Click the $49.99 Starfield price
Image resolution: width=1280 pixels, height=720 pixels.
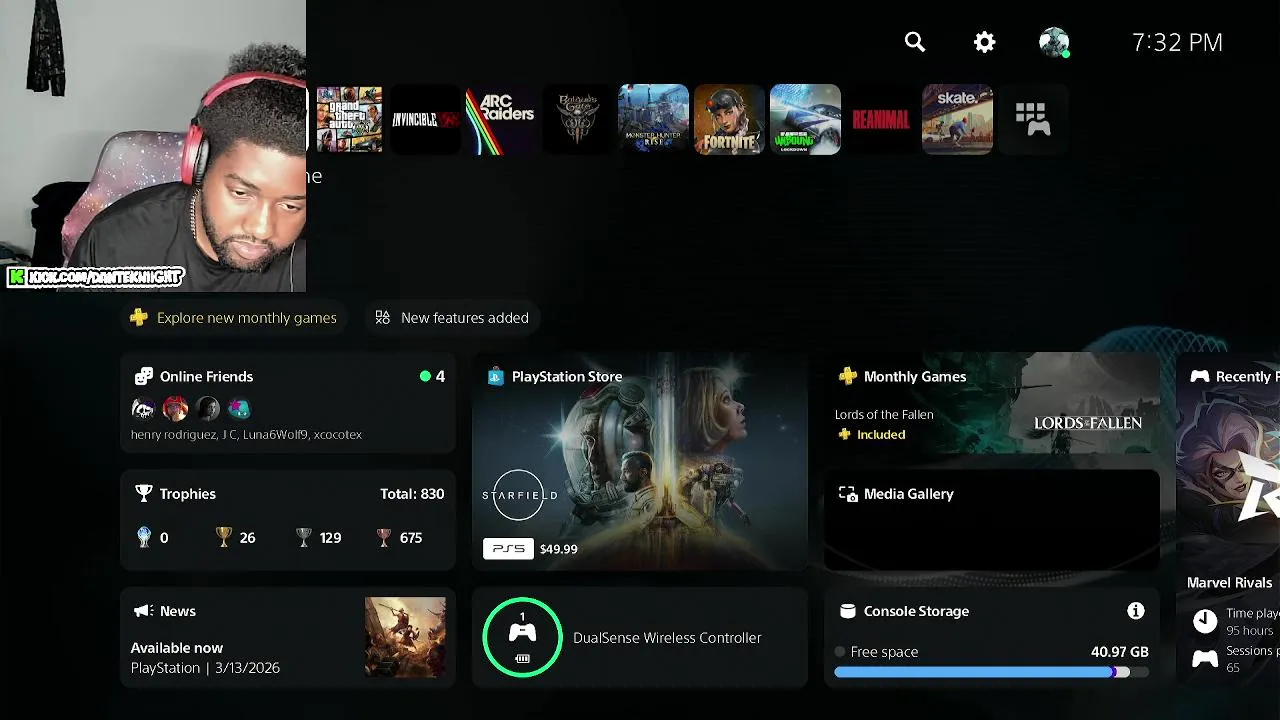click(x=558, y=549)
